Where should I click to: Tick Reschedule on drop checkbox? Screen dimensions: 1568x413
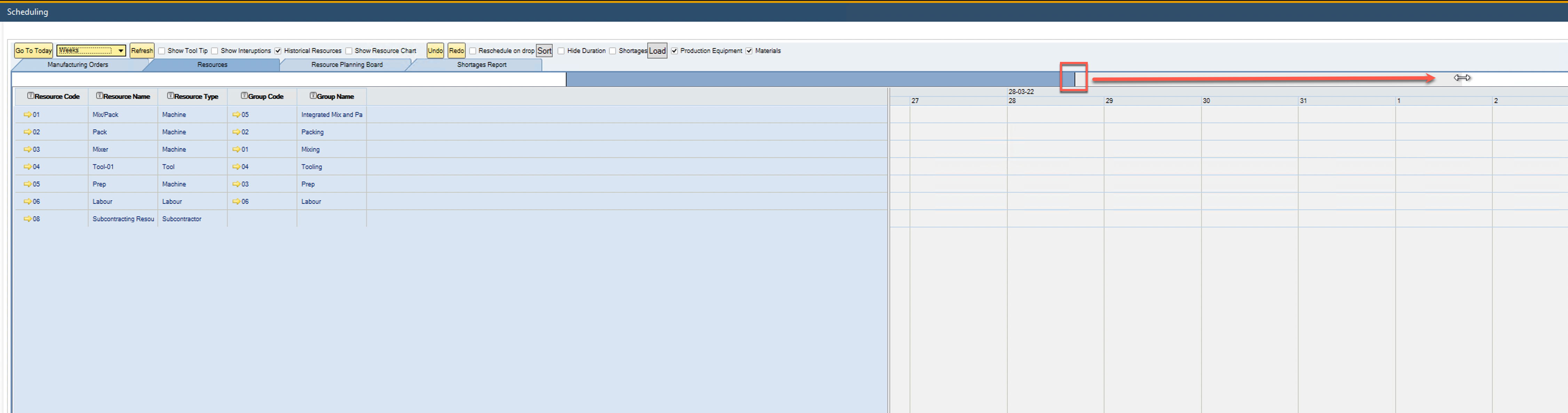tap(472, 51)
